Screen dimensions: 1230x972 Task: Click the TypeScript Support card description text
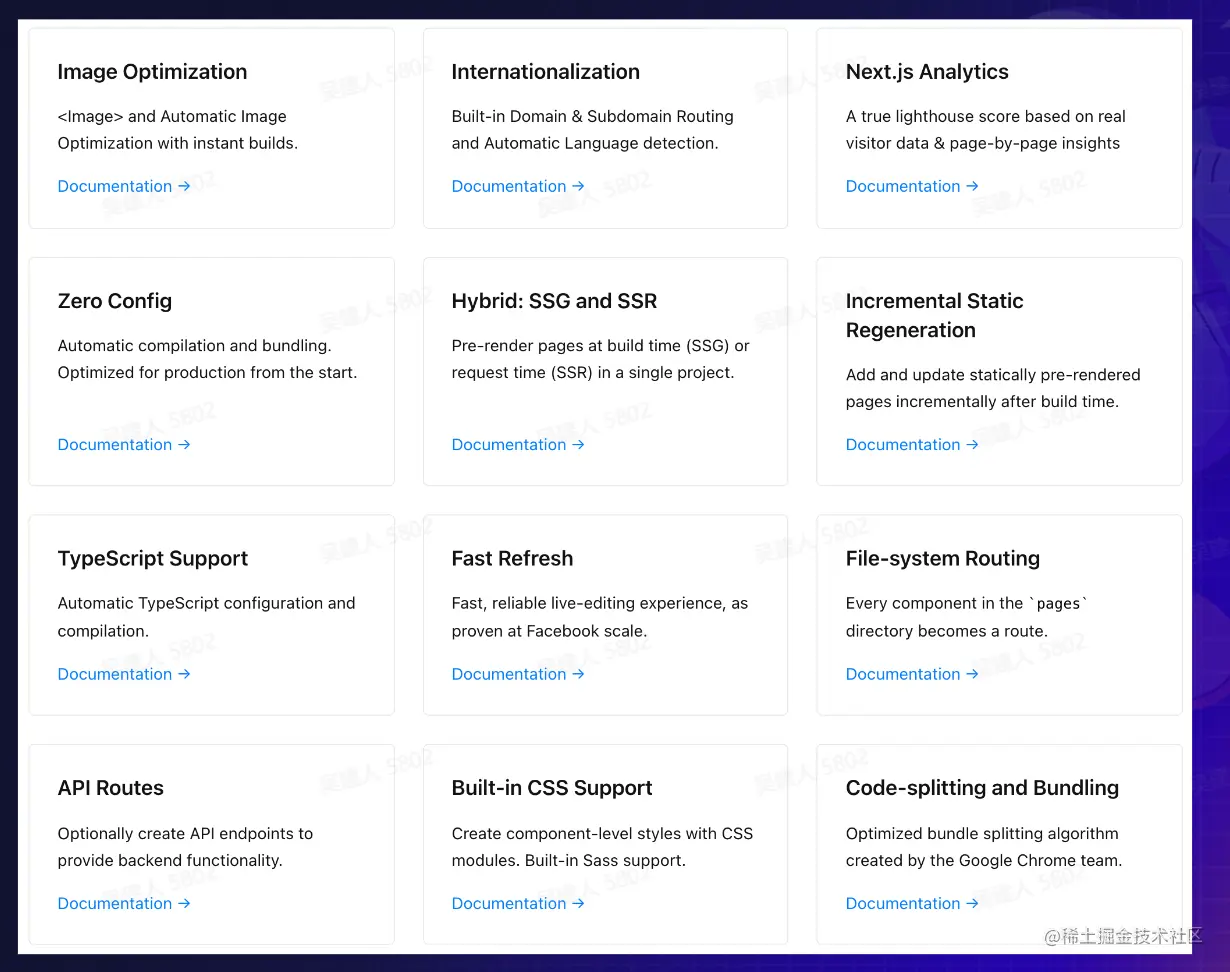(206, 617)
